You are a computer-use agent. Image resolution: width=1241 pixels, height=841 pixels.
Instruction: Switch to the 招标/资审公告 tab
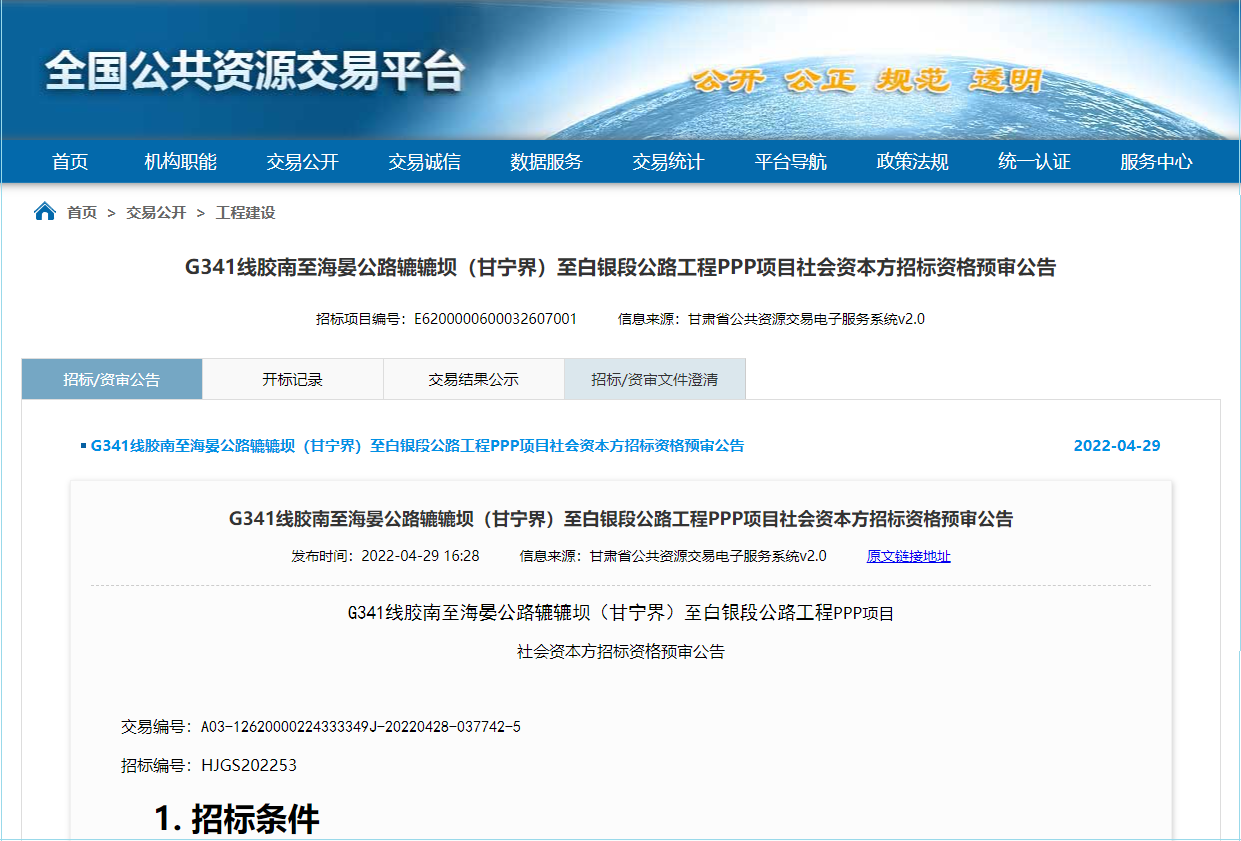click(112, 380)
